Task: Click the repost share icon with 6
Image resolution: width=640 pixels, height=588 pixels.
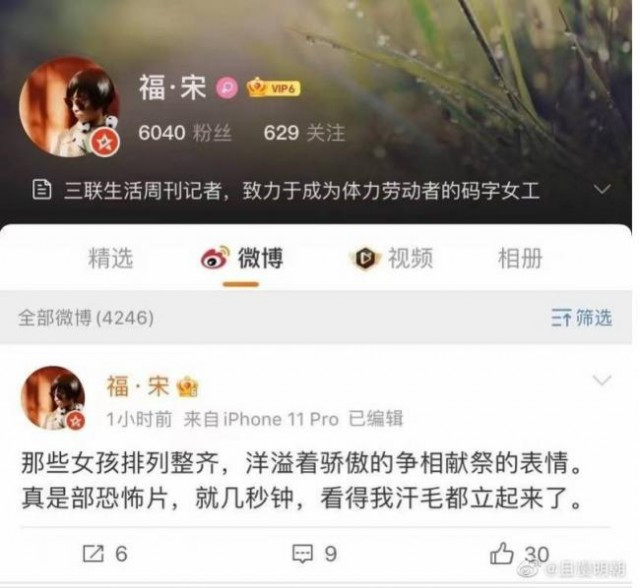Action: pyautogui.click(x=93, y=553)
